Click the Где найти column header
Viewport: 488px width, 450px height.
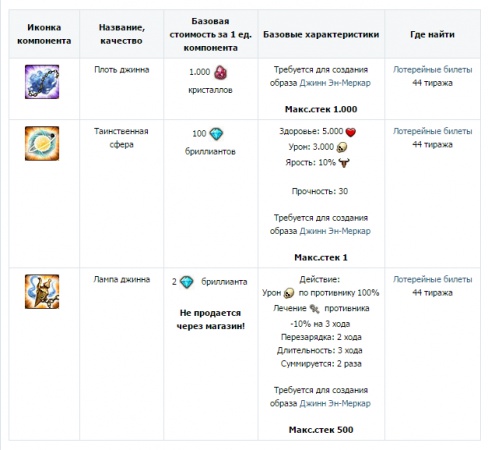click(432, 34)
